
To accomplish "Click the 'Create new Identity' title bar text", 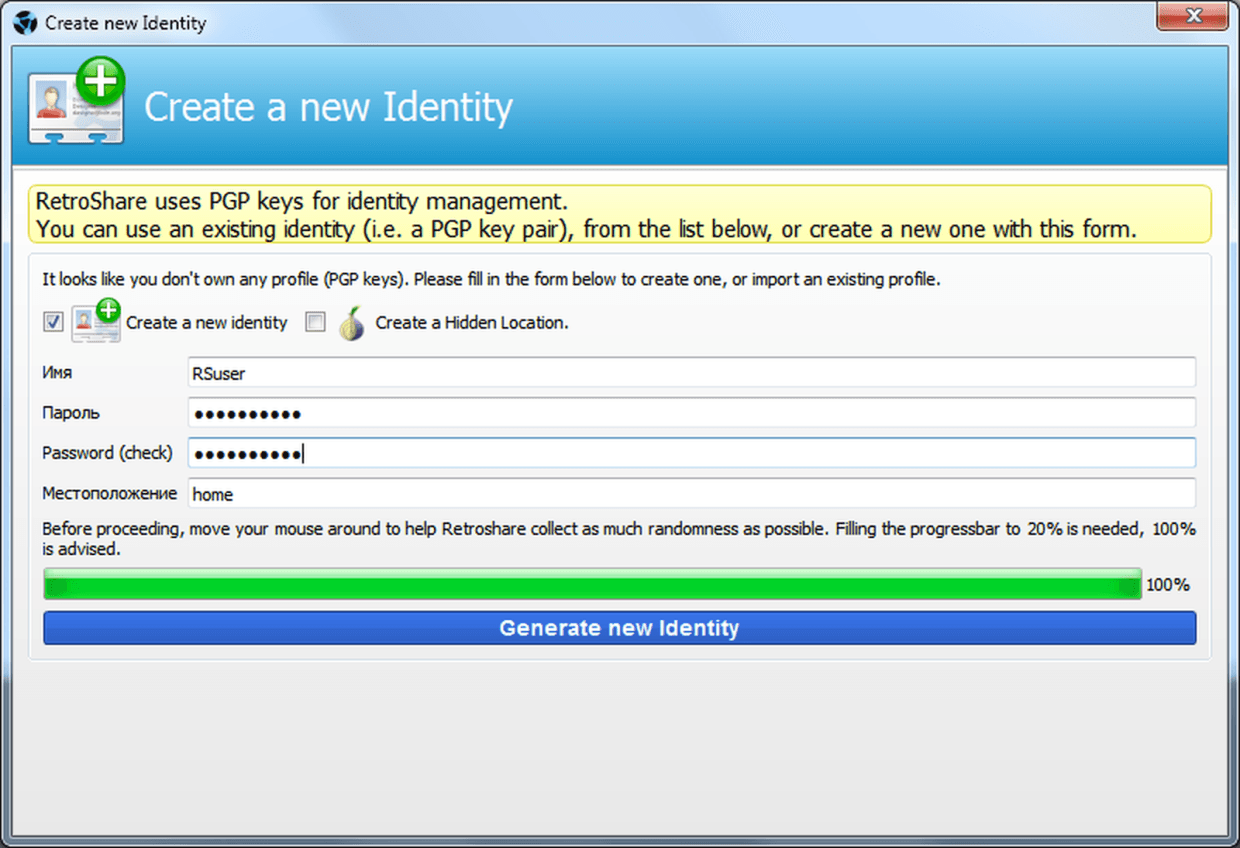I will click(125, 22).
